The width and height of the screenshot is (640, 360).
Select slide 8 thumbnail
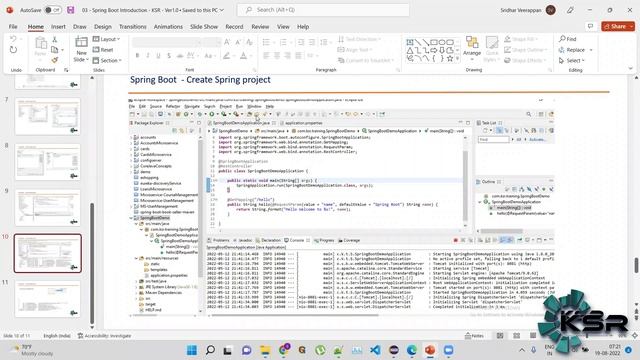(x=48, y=162)
